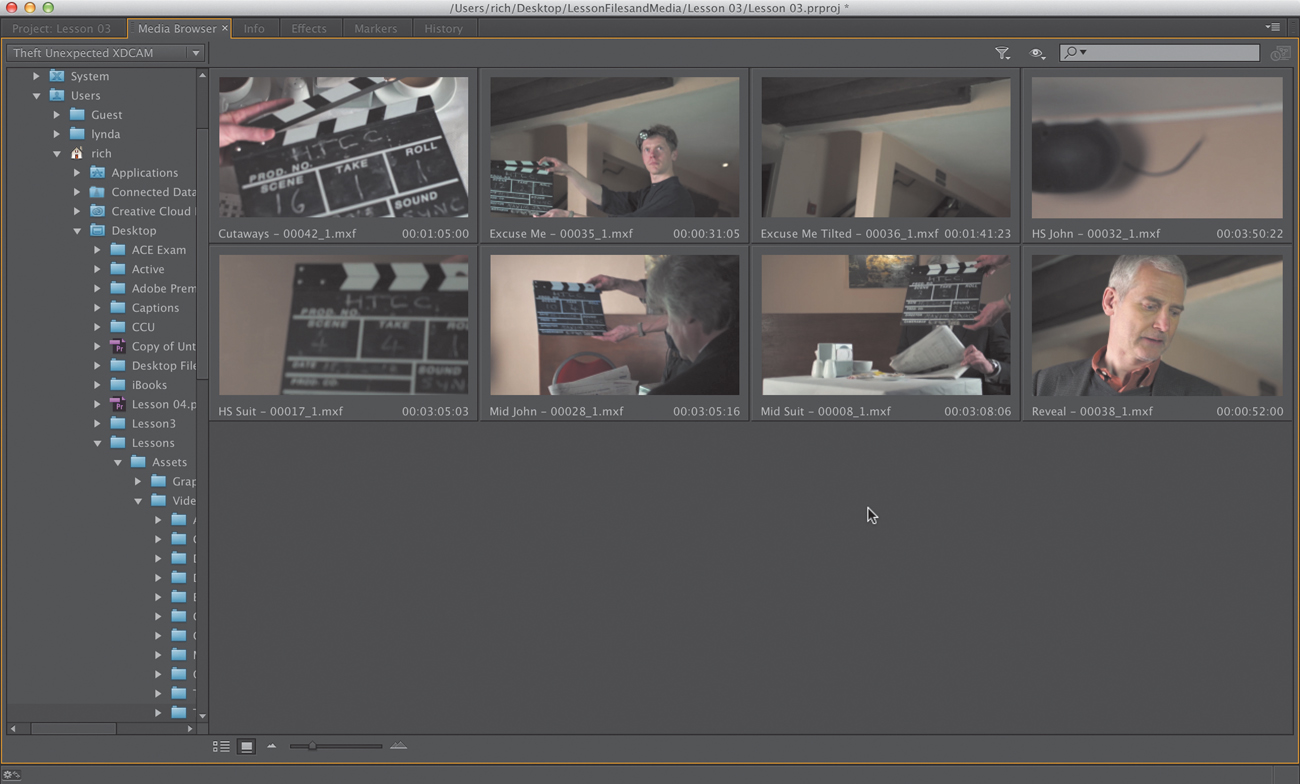This screenshot has height=784, width=1300.
Task: Select the Reveal - 00038_1.mxf clip
Action: 1157,325
